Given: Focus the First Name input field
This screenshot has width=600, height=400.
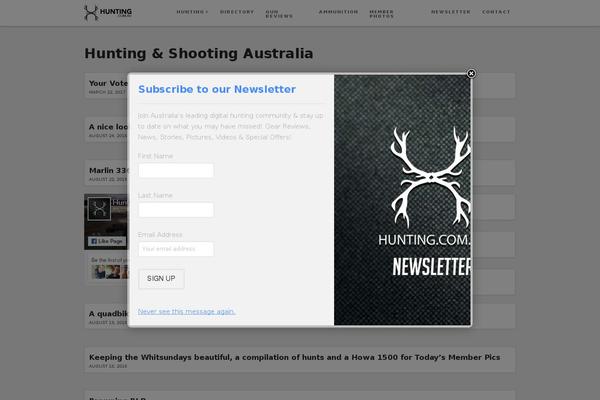Looking at the screenshot, I should 176,171.
